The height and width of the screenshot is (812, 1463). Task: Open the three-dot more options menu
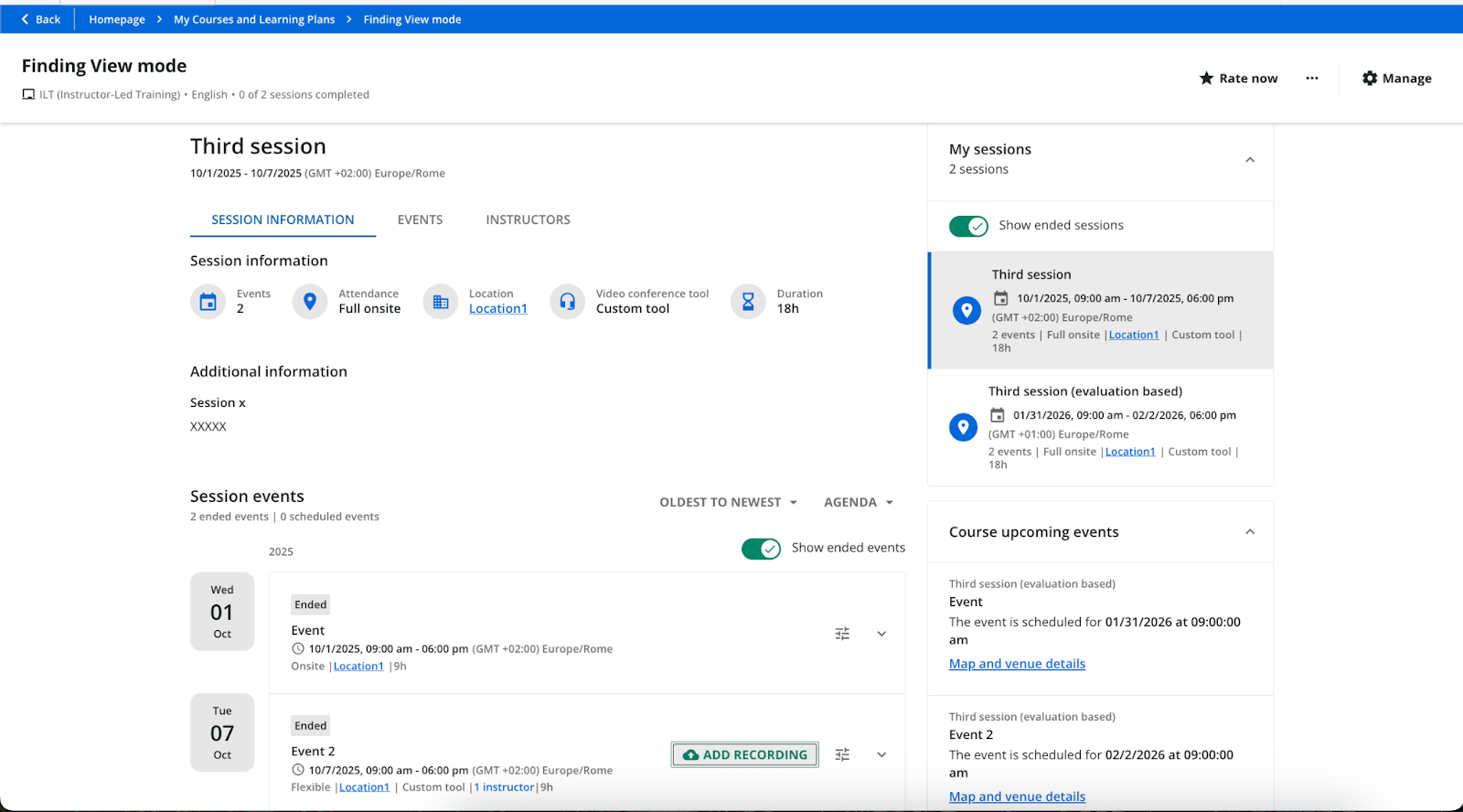click(x=1312, y=79)
